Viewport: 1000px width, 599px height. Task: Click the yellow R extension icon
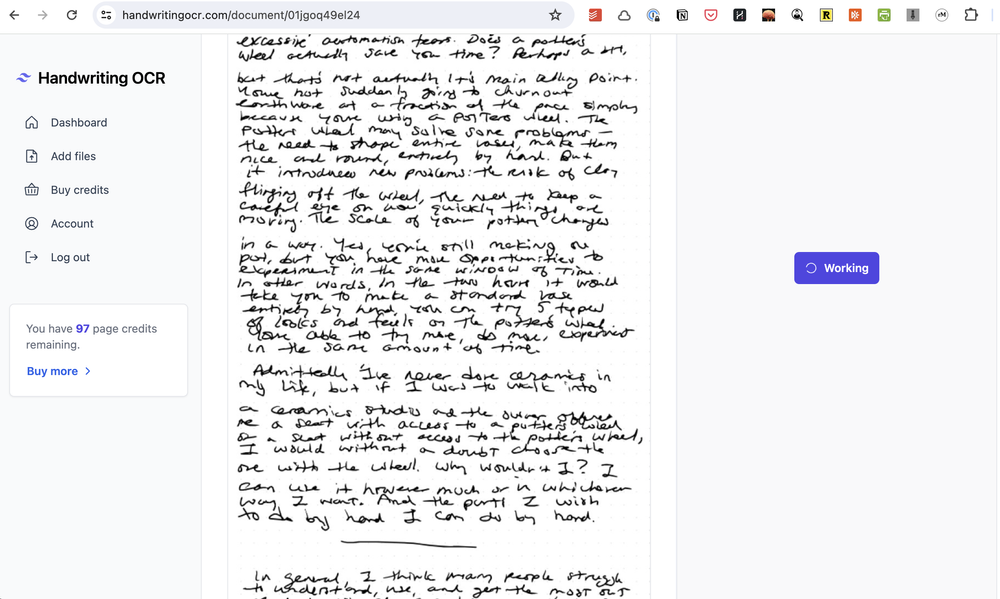[x=826, y=16]
